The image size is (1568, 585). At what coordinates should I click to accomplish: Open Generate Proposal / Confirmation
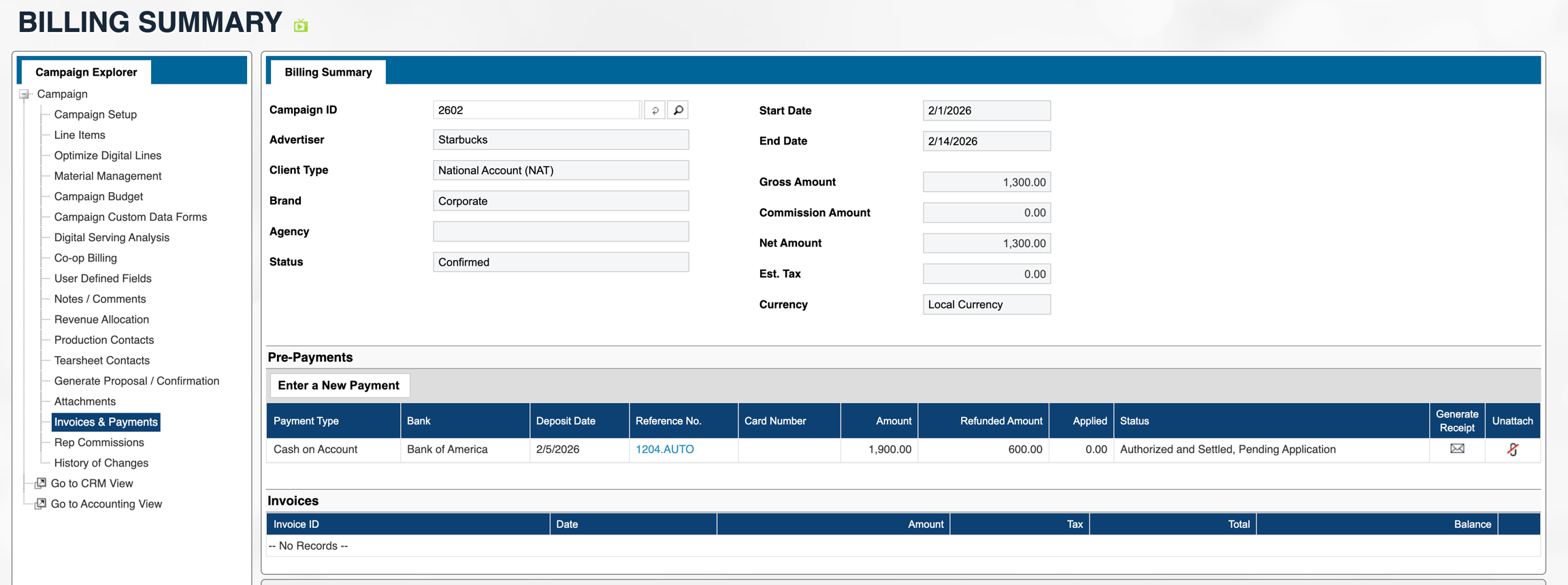point(137,381)
